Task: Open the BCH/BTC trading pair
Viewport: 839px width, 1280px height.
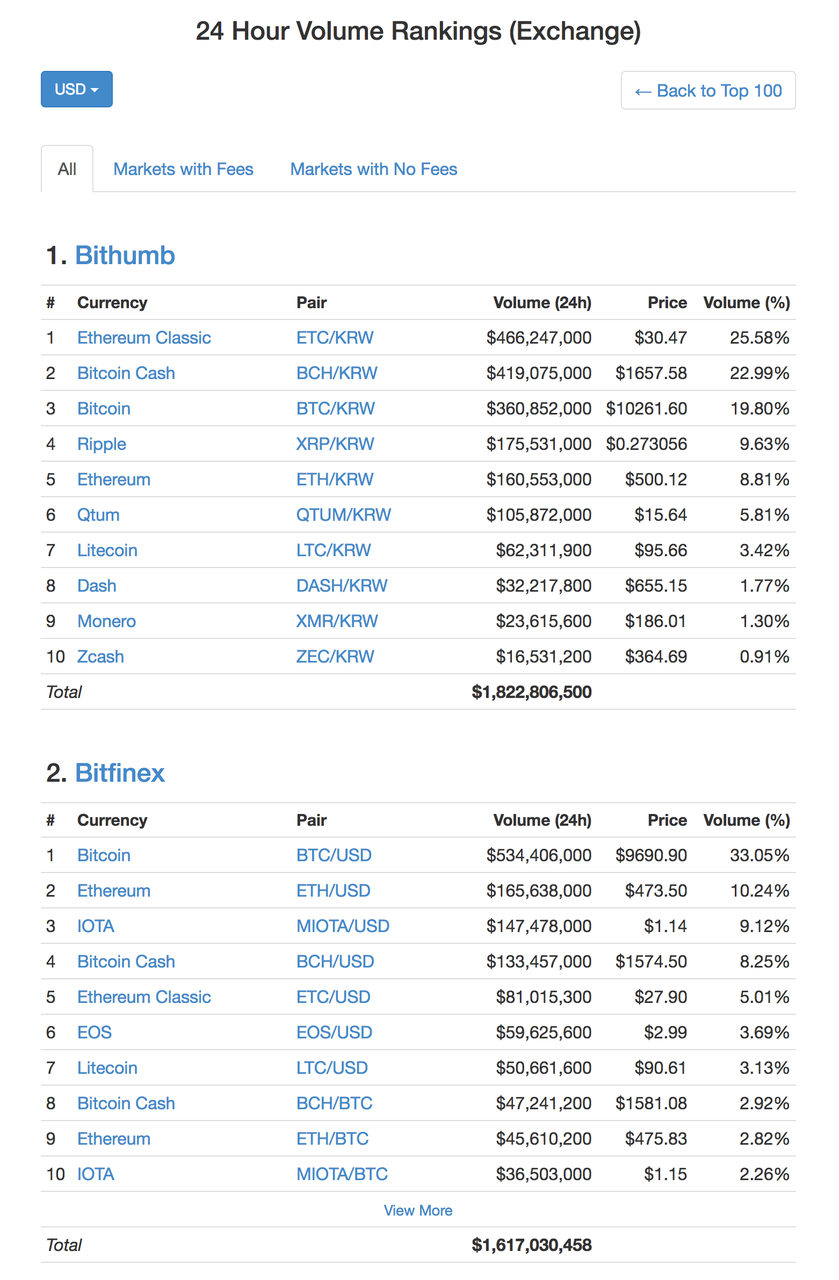Action: pyautogui.click(x=334, y=1103)
